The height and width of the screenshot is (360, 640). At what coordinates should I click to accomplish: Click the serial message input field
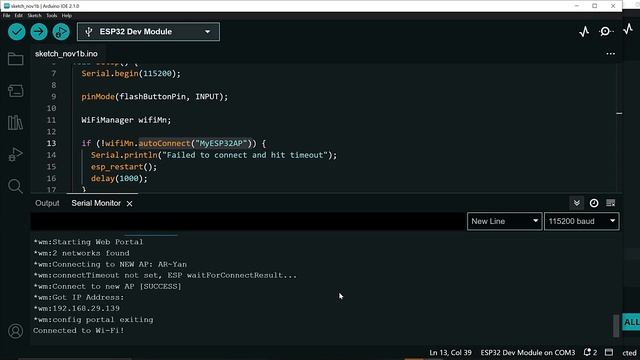(x=248, y=221)
